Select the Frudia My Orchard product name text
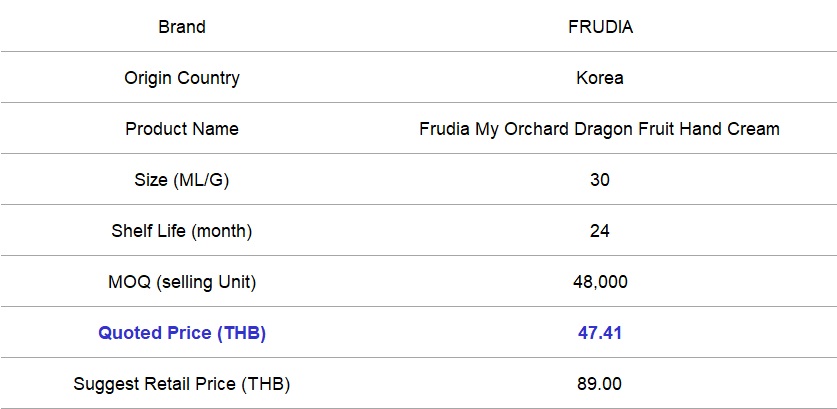This screenshot has width=837, height=409. (600, 129)
